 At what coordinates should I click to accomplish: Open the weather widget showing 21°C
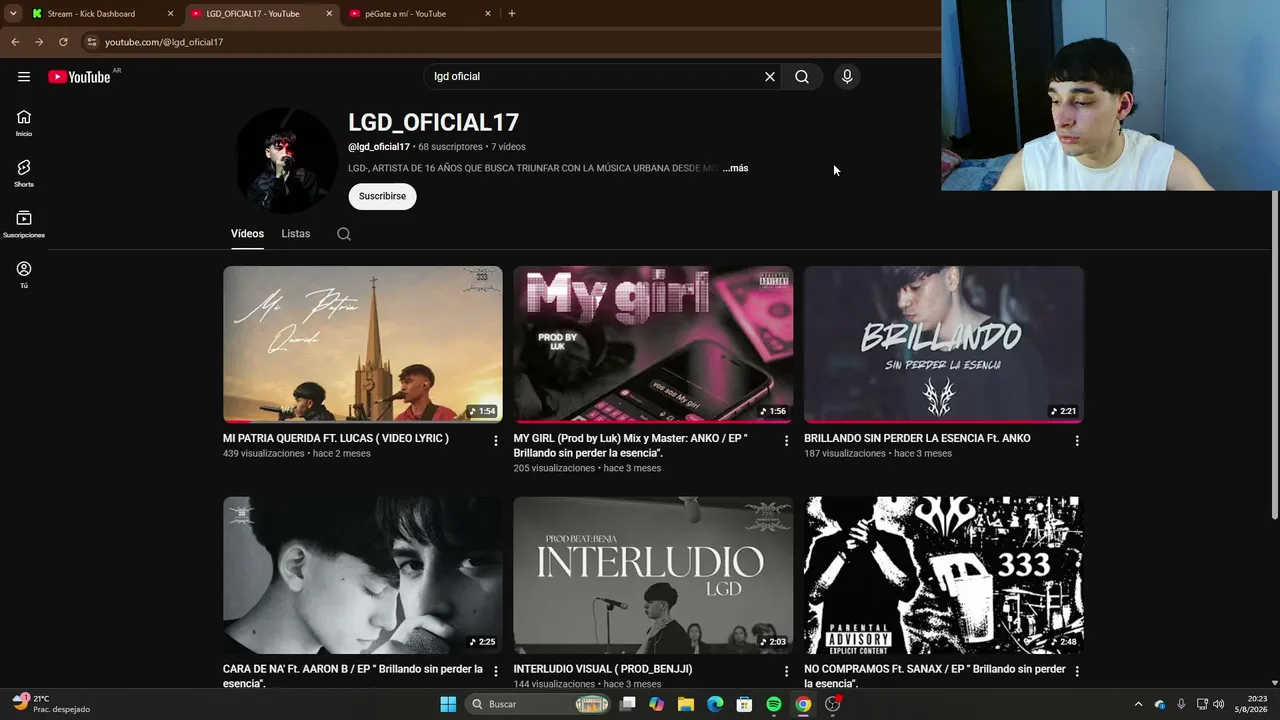tap(52, 704)
